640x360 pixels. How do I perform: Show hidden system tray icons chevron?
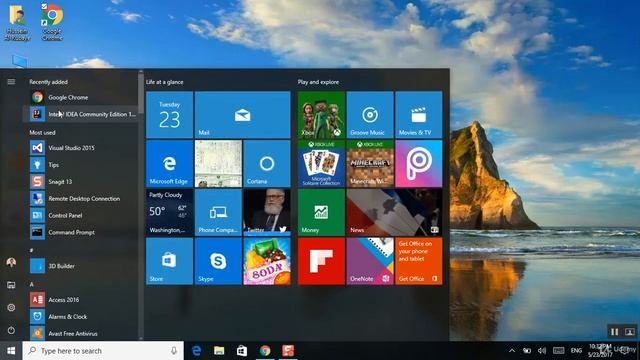tap(512, 351)
